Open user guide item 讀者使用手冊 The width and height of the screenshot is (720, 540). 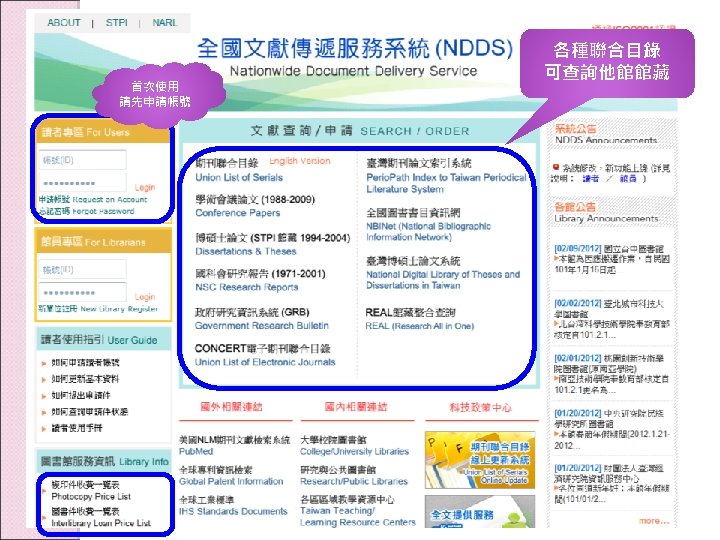pos(77,428)
